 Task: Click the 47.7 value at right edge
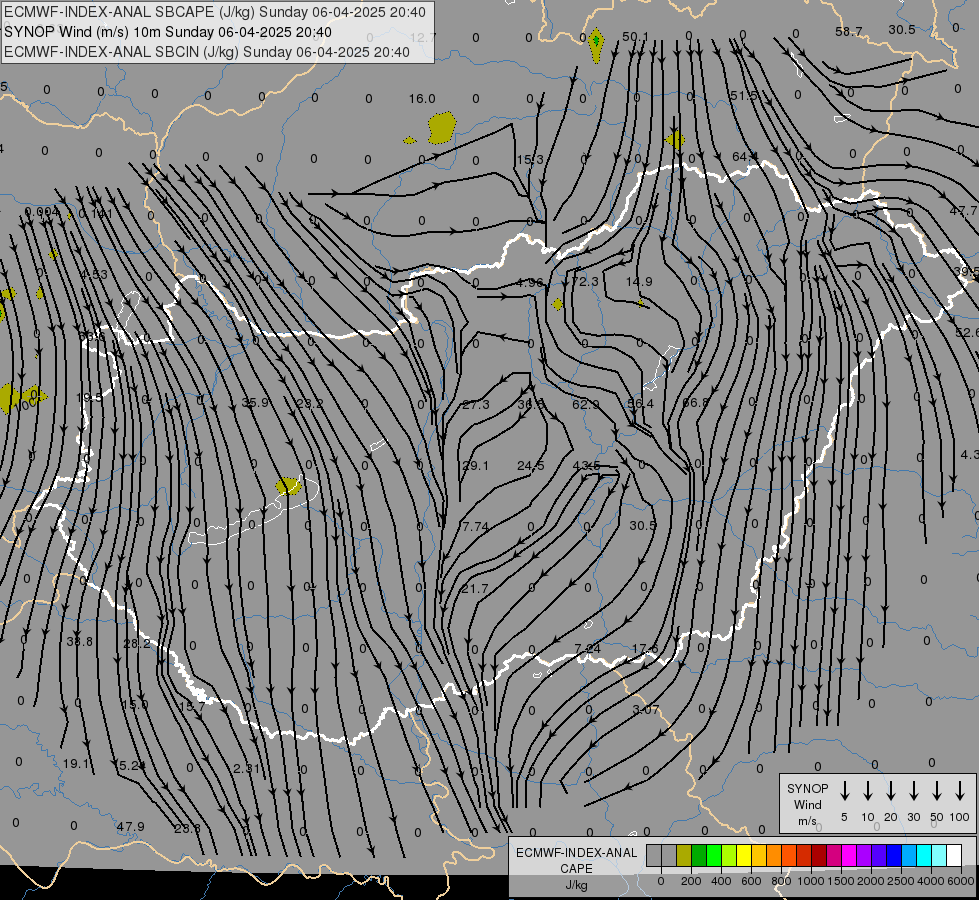click(963, 211)
